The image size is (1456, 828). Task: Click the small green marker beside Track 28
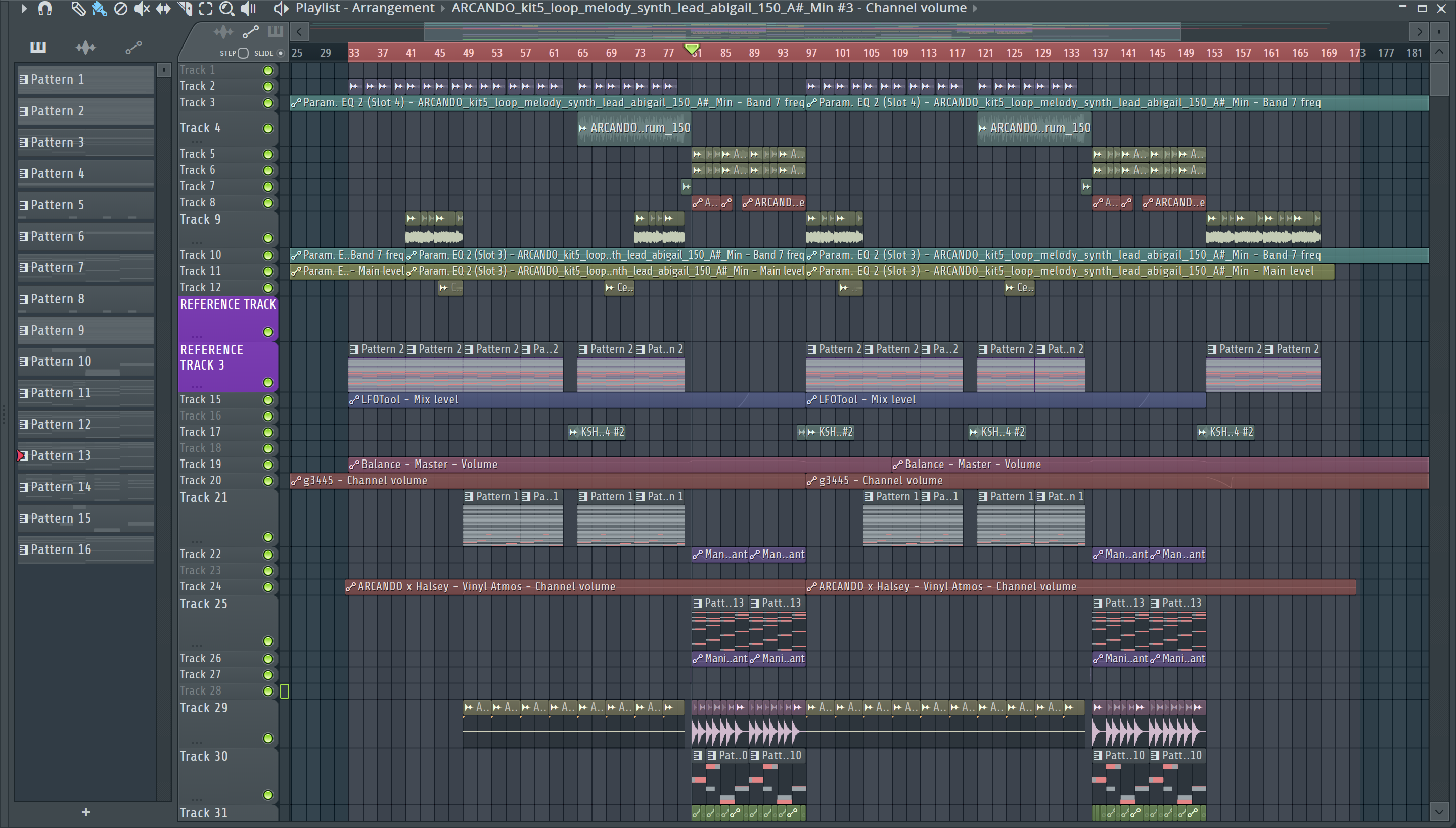[x=284, y=692]
